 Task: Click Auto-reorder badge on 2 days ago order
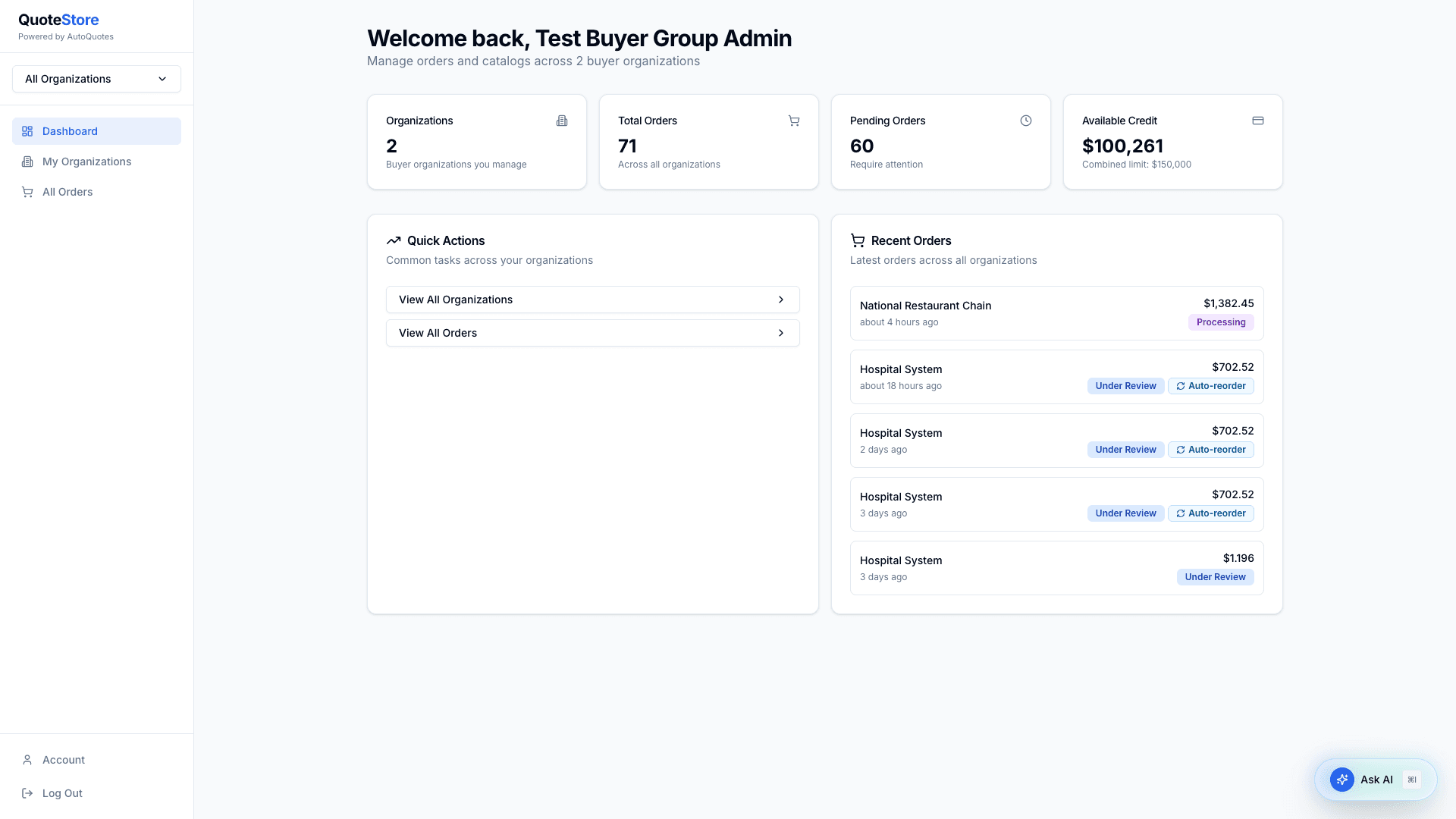coord(1211,450)
